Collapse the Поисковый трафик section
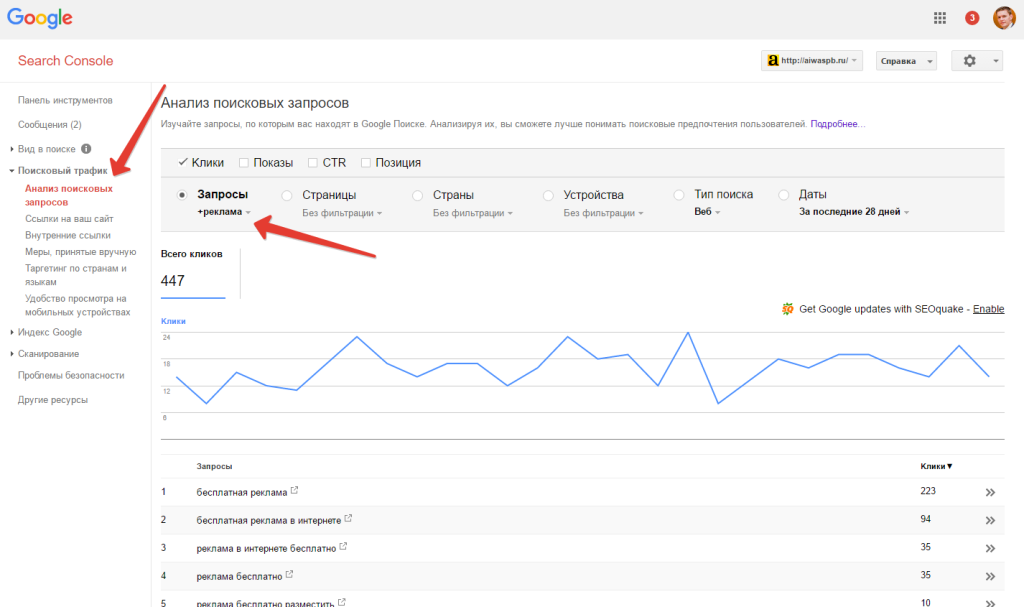This screenshot has height=607, width=1024. pos(12,171)
